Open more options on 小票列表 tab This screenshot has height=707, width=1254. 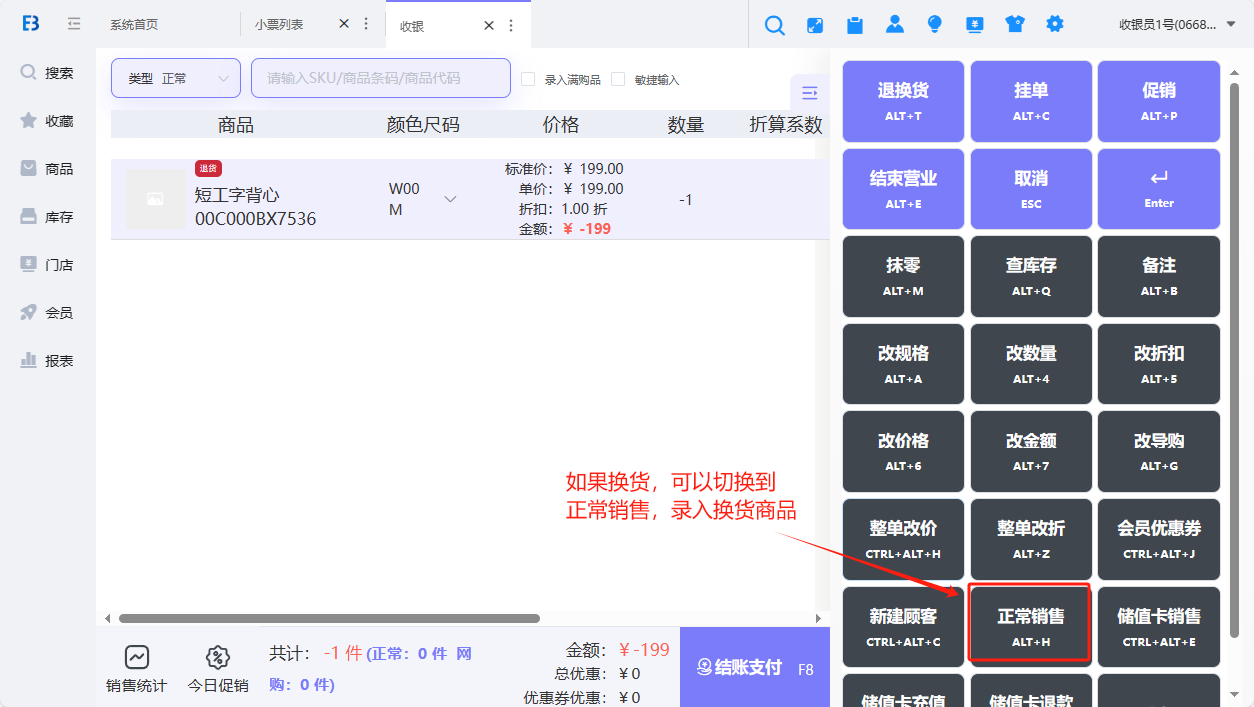coord(366,24)
